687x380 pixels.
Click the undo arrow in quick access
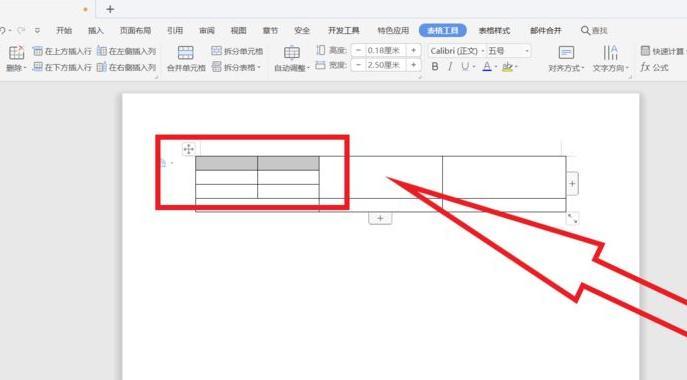tap(3, 30)
